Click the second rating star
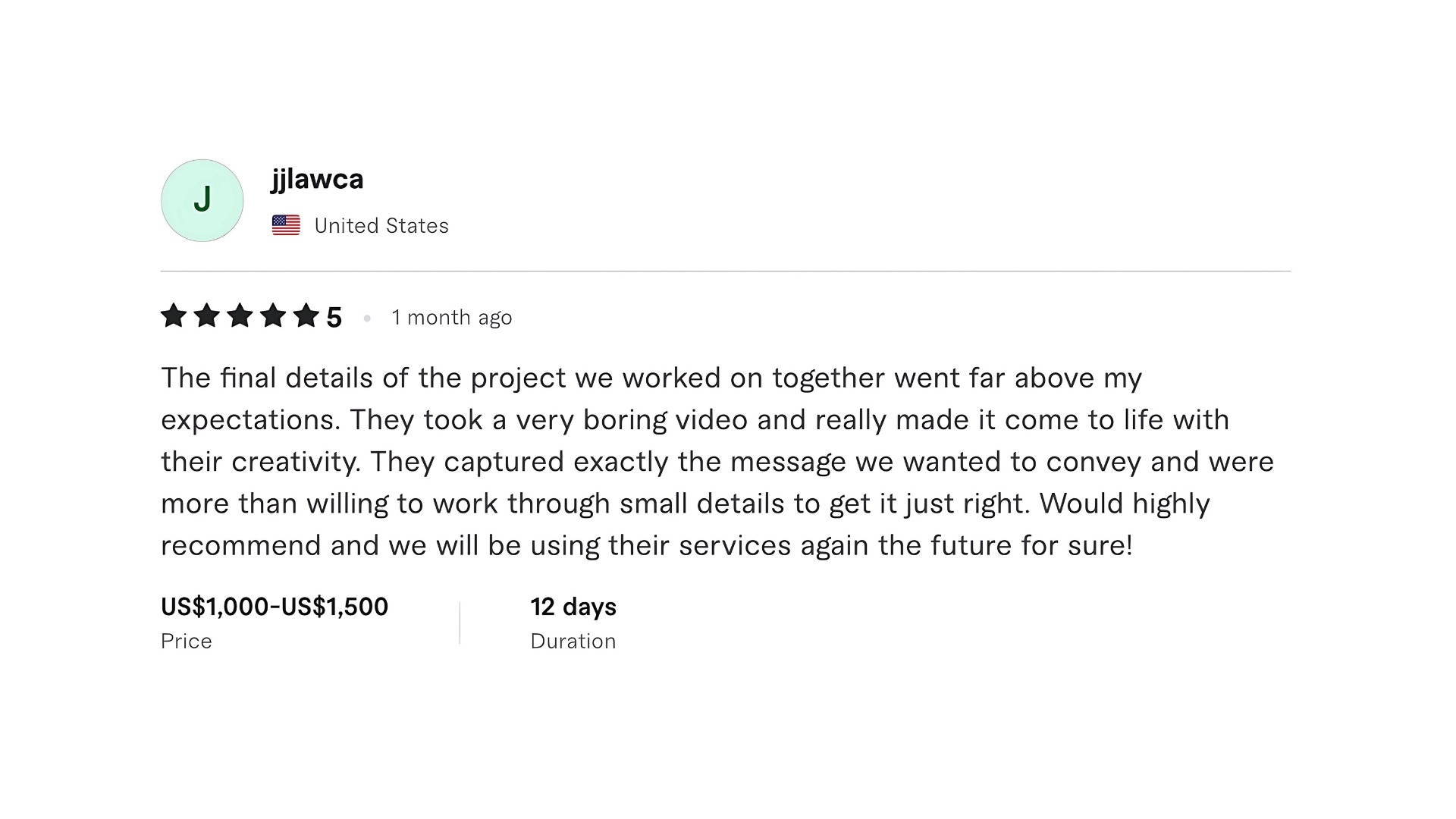This screenshot has height=819, width=1456. click(x=206, y=315)
